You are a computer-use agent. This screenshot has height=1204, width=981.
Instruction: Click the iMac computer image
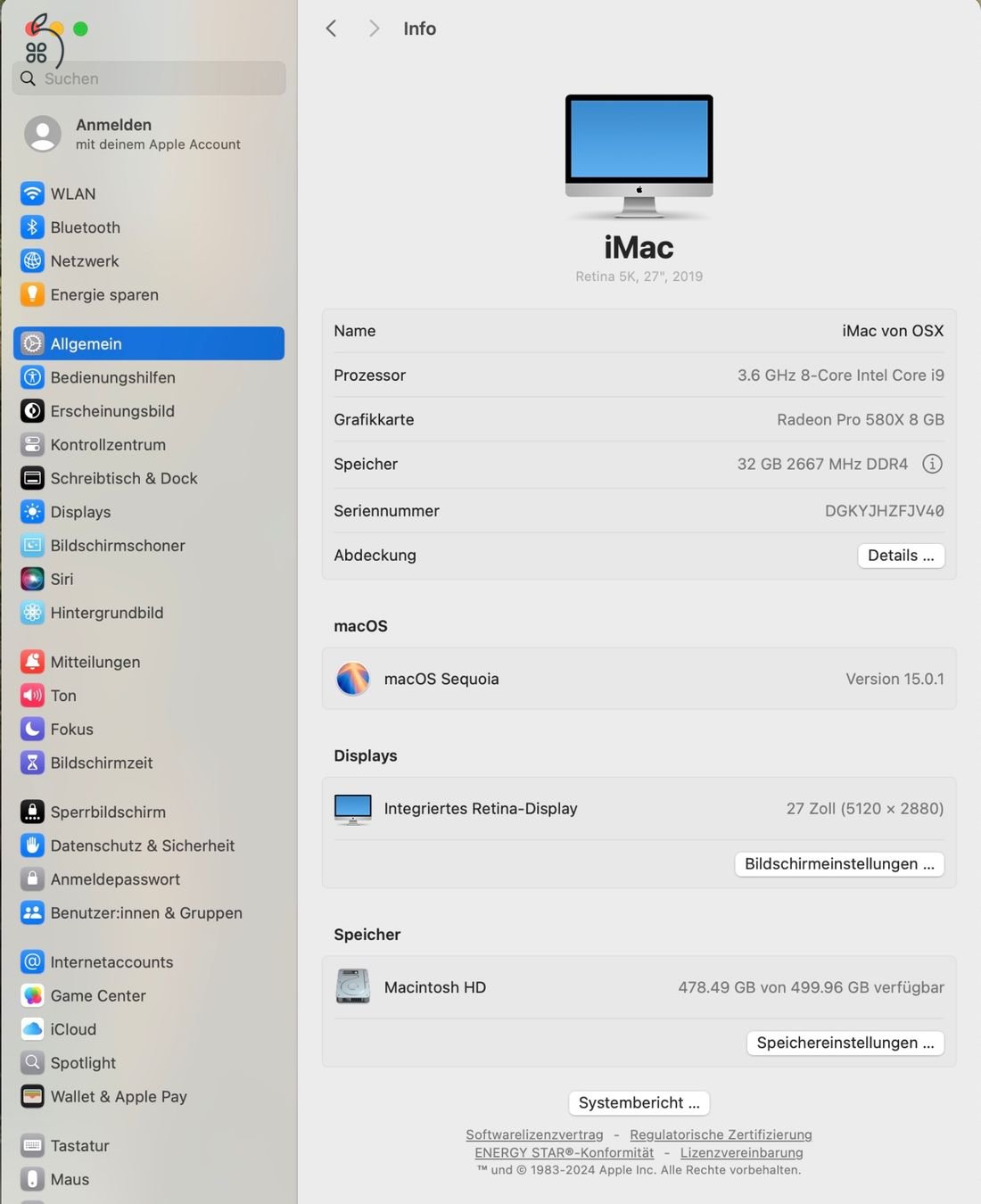coord(639,157)
